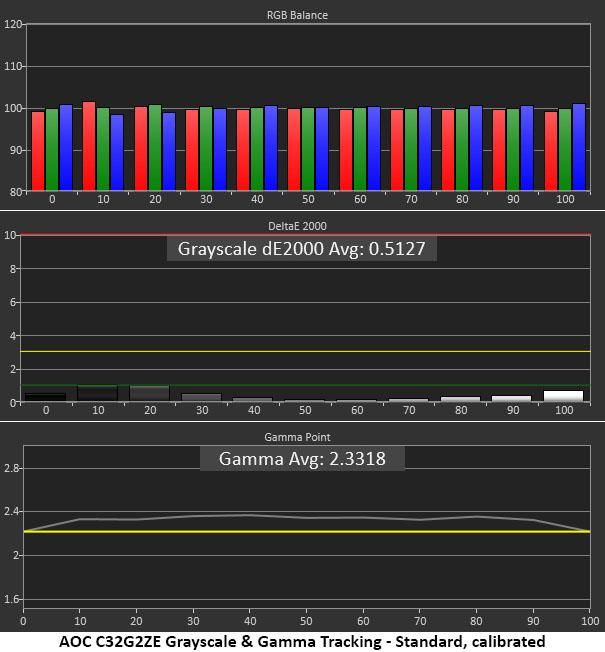Screen dimensions: 605x652
Task: Click the 120 y-axis label in RGB Balance
Action: pyautogui.click(x=12, y=24)
